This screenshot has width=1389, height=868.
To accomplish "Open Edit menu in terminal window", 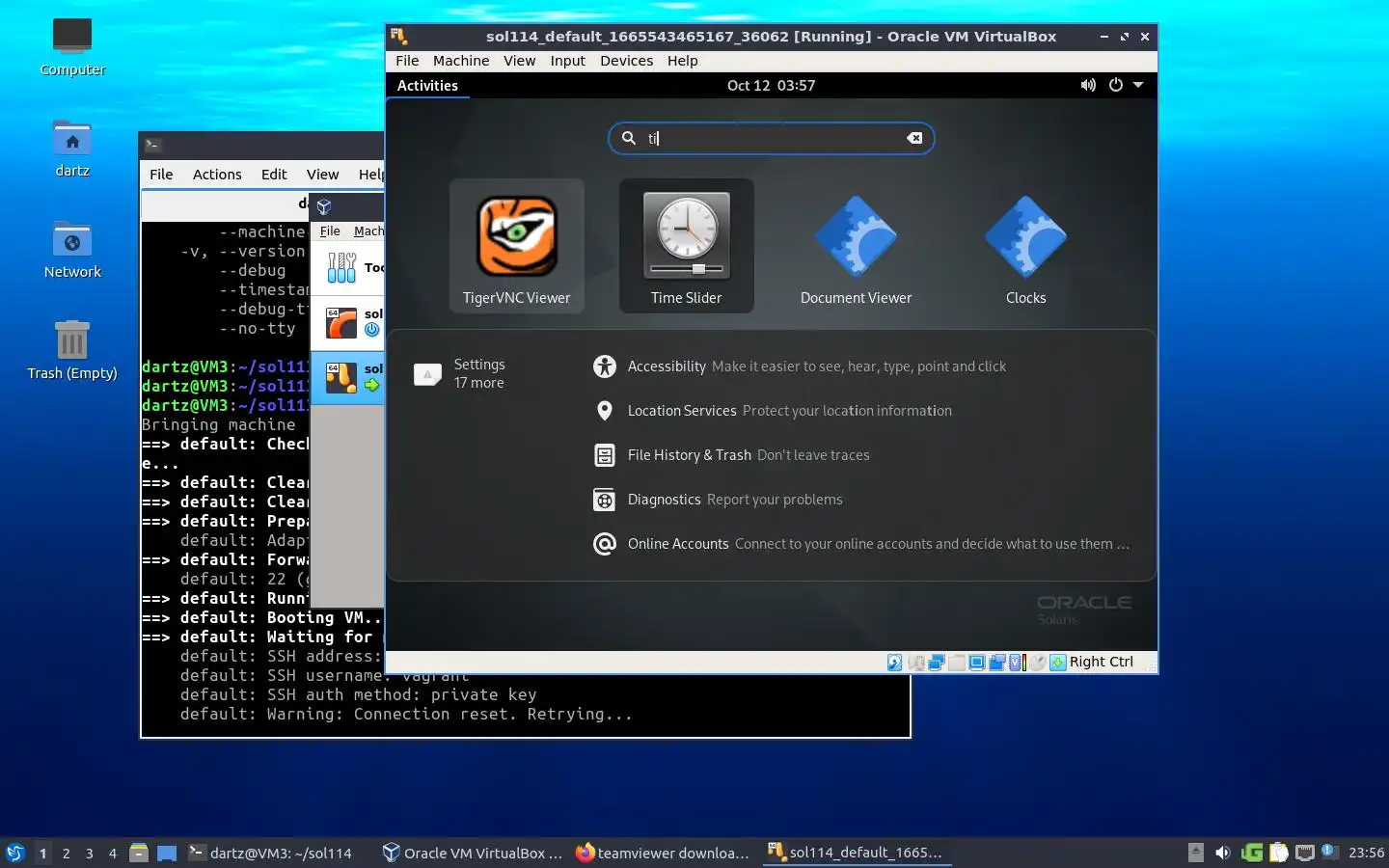I will pos(274,175).
